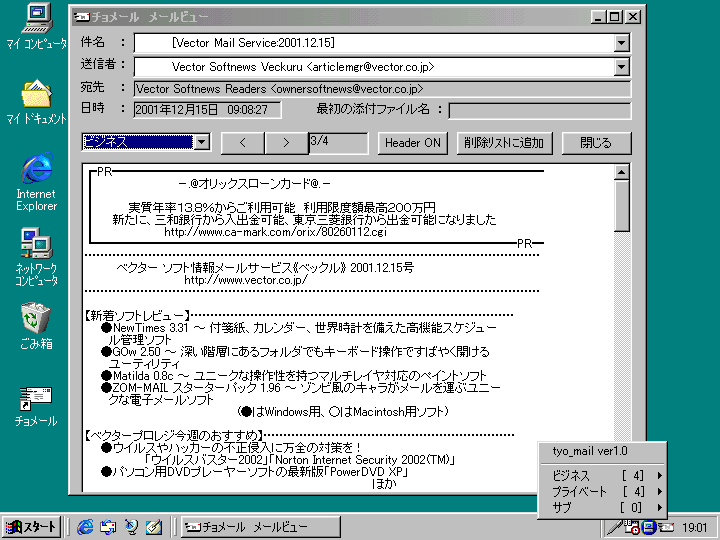
Task: Click 【ベクタープロレジ今週のおすすめ】 heading
Action: click(174, 435)
